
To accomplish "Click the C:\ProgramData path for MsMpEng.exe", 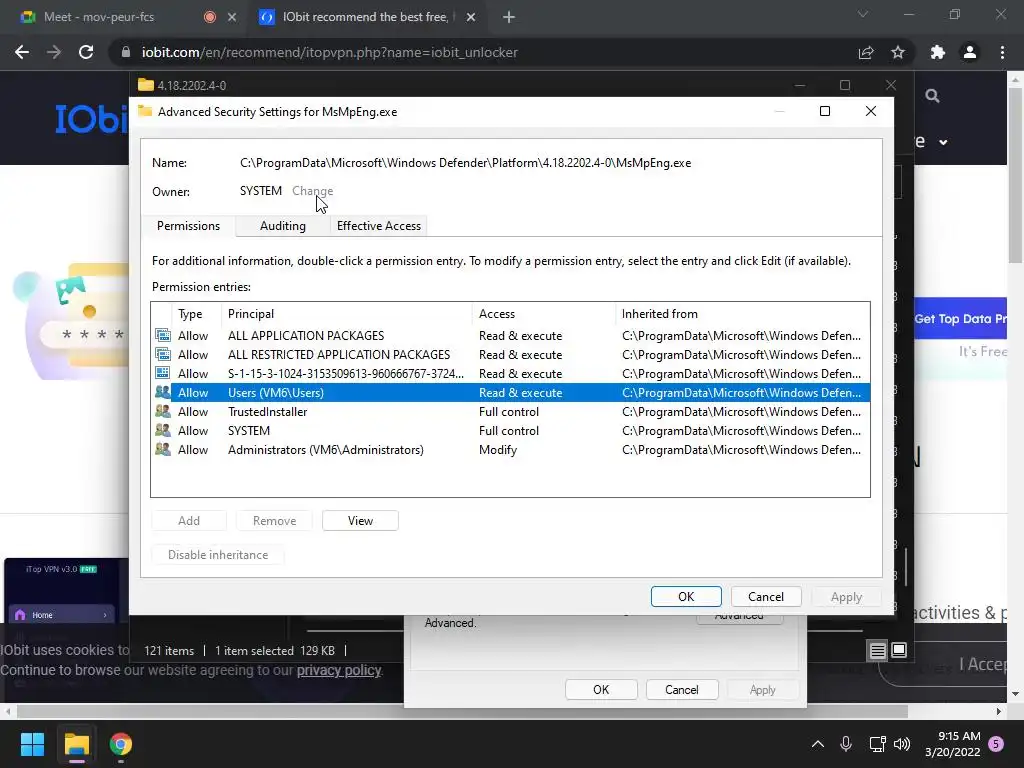I will 465,163.
